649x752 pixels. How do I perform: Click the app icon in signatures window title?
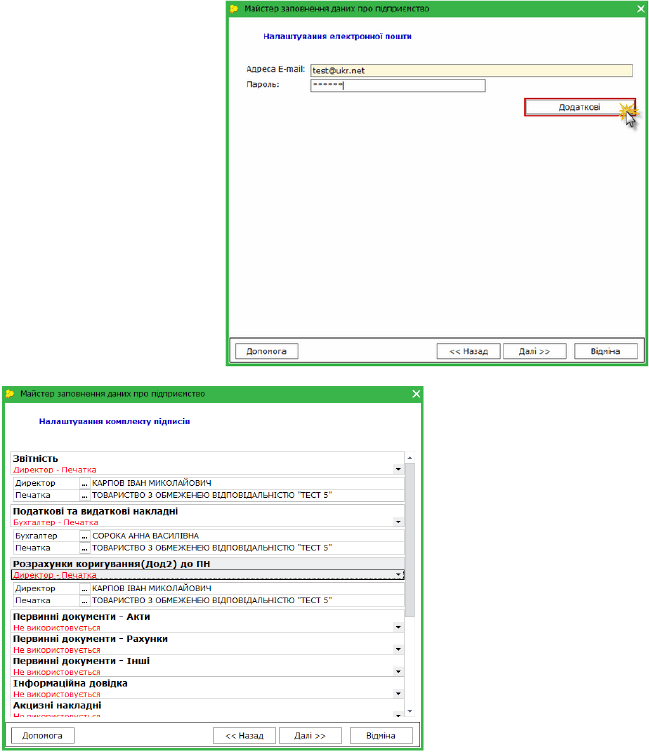pos(10,394)
